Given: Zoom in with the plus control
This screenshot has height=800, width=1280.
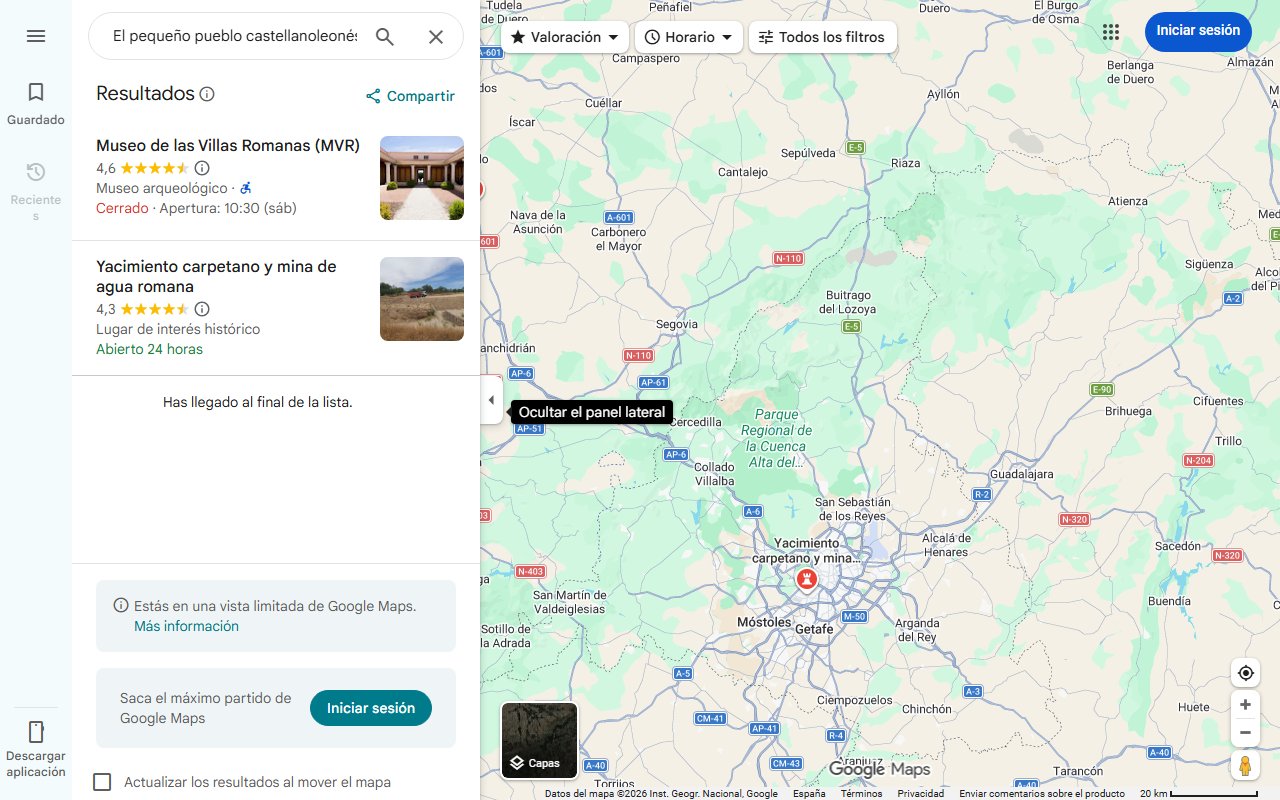Looking at the screenshot, I should click(1245, 704).
